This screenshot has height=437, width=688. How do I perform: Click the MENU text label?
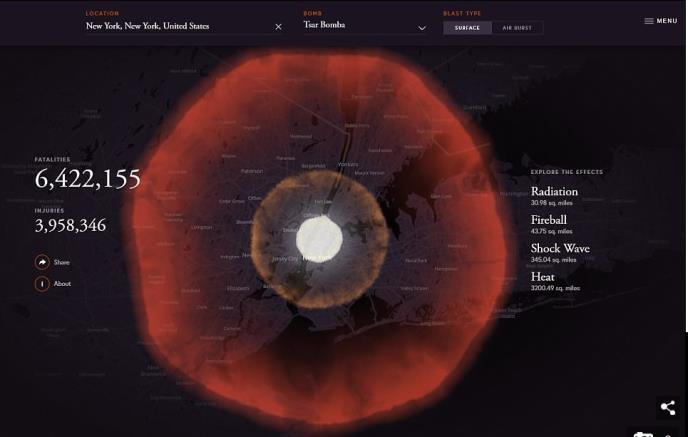click(667, 21)
